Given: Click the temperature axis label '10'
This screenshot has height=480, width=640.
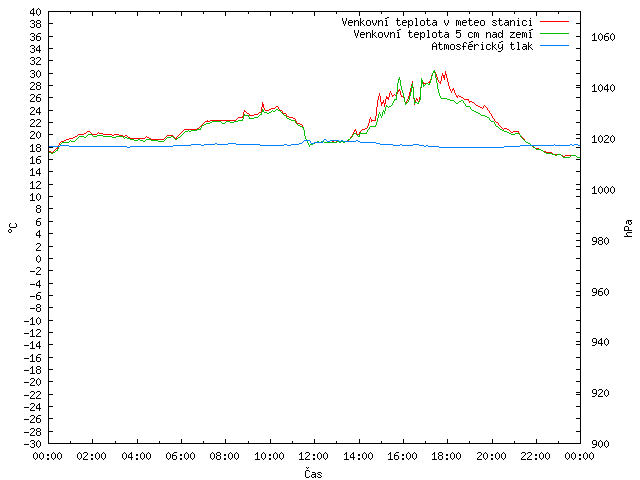Looking at the screenshot, I should 36,197.
